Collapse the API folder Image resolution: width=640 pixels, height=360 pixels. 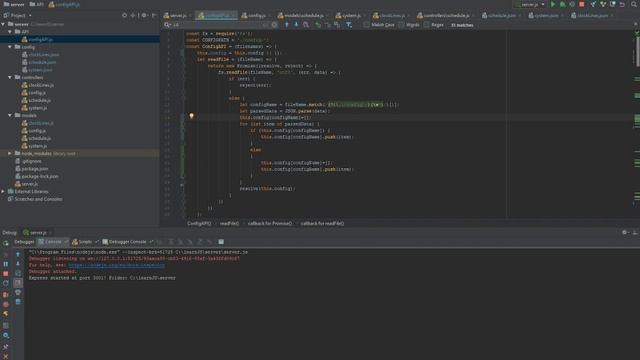coord(10,31)
